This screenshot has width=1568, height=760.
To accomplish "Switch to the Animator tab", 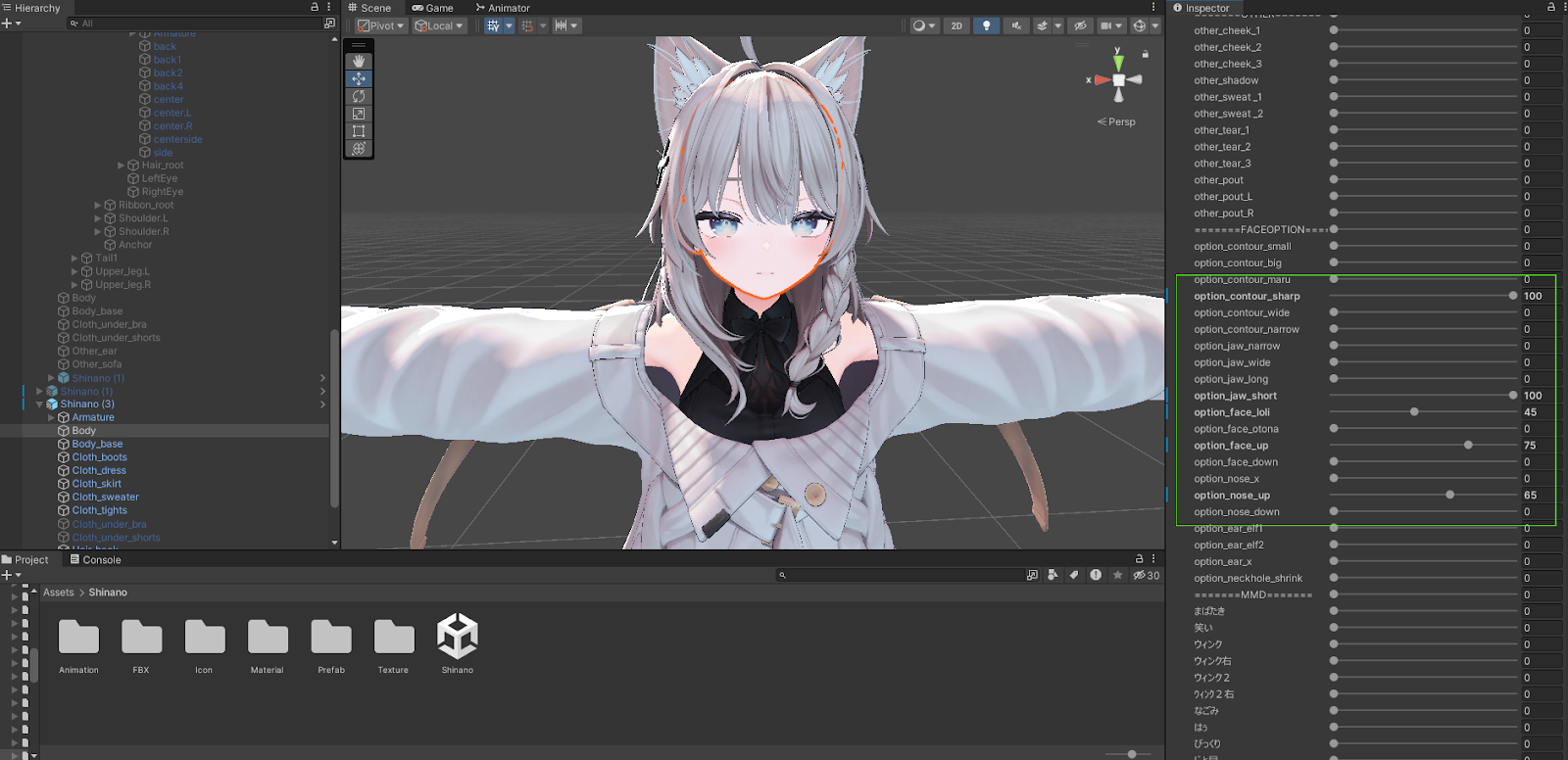I will (503, 8).
